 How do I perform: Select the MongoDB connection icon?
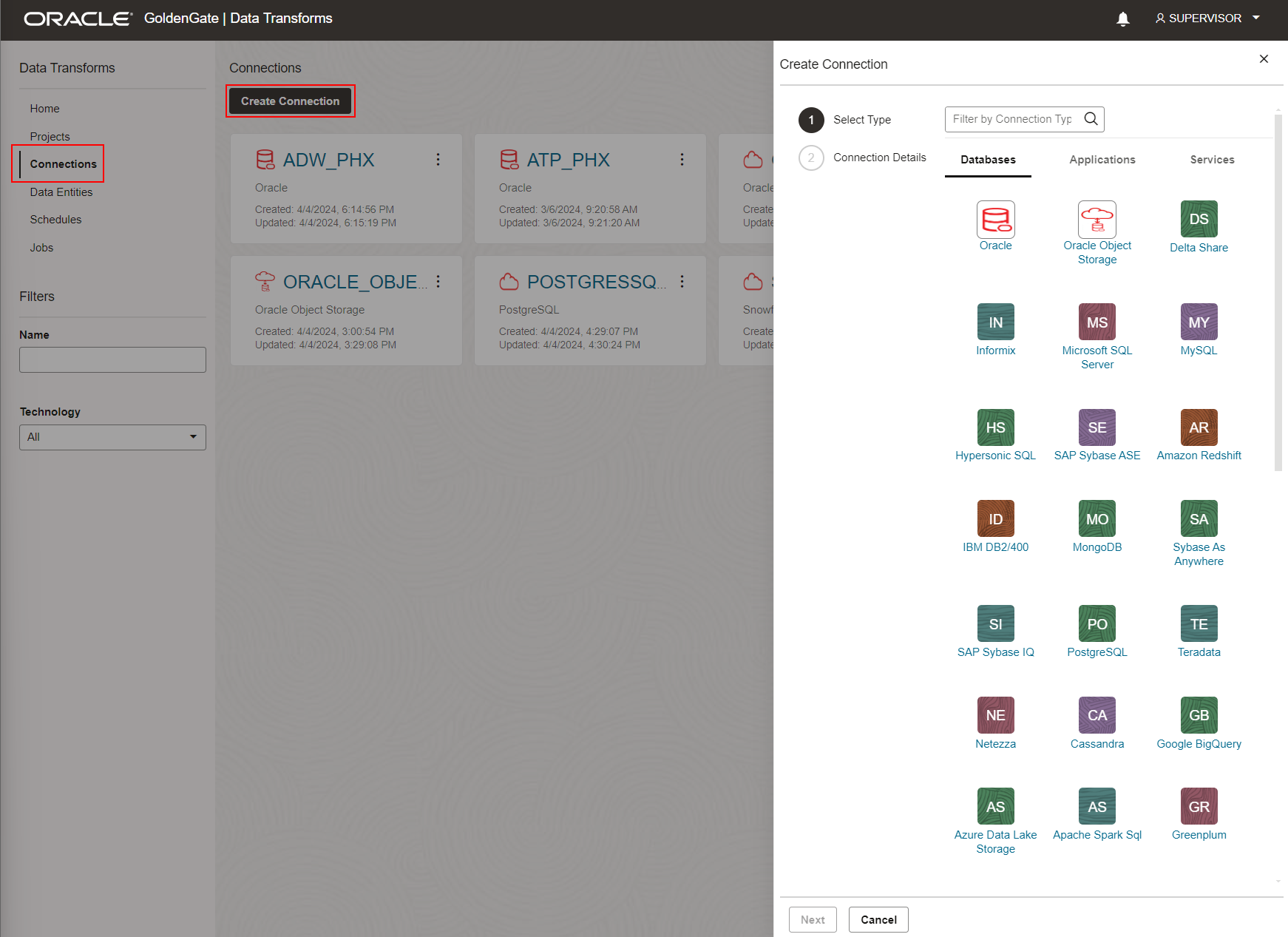tap(1097, 518)
